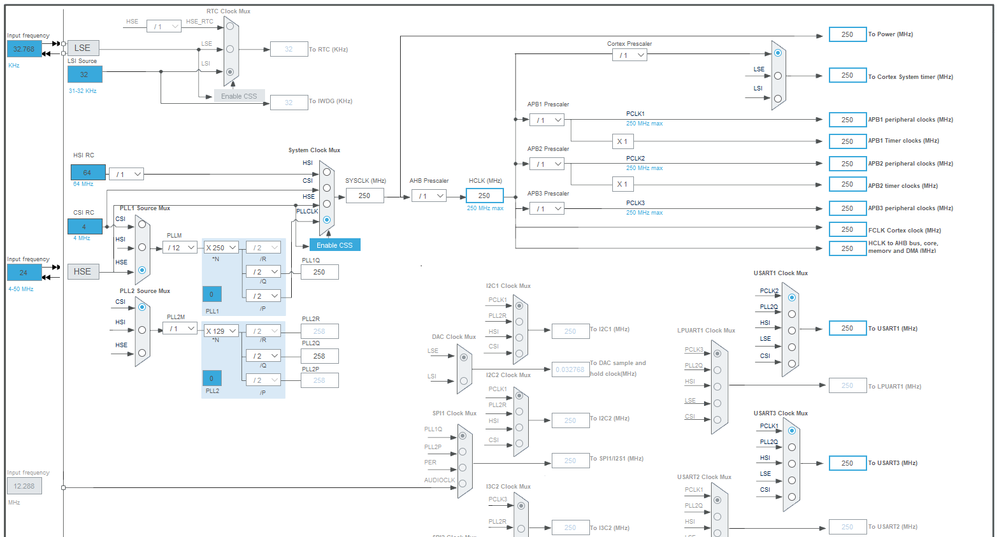Viewport: 999px width, 537px height.
Task: Click the SYSCLK (MHz) value box
Action: click(x=364, y=196)
